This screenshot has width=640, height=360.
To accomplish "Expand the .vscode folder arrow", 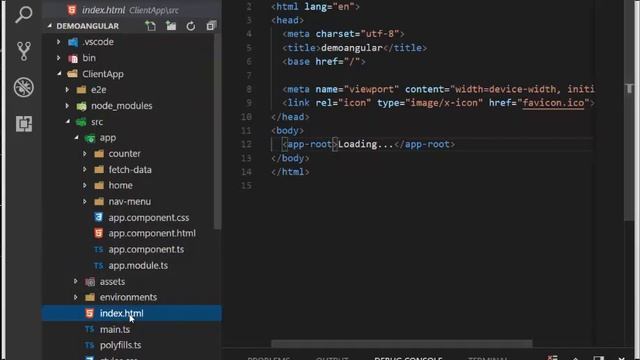I will click(58, 42).
